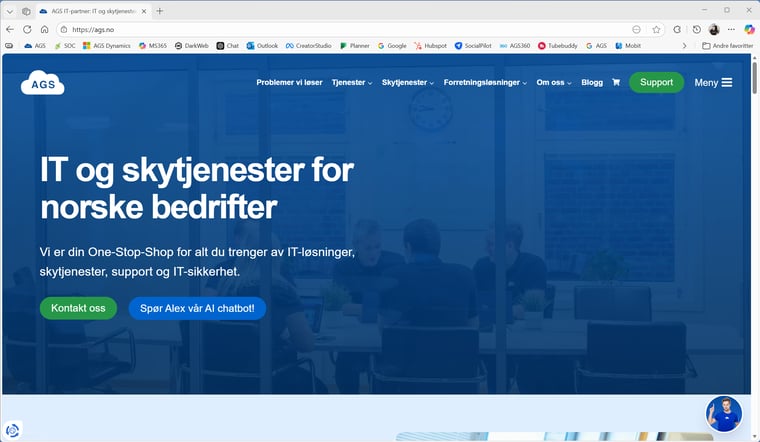Expand the Om oss dropdown menu
This screenshot has height=442, width=760.
click(554, 82)
